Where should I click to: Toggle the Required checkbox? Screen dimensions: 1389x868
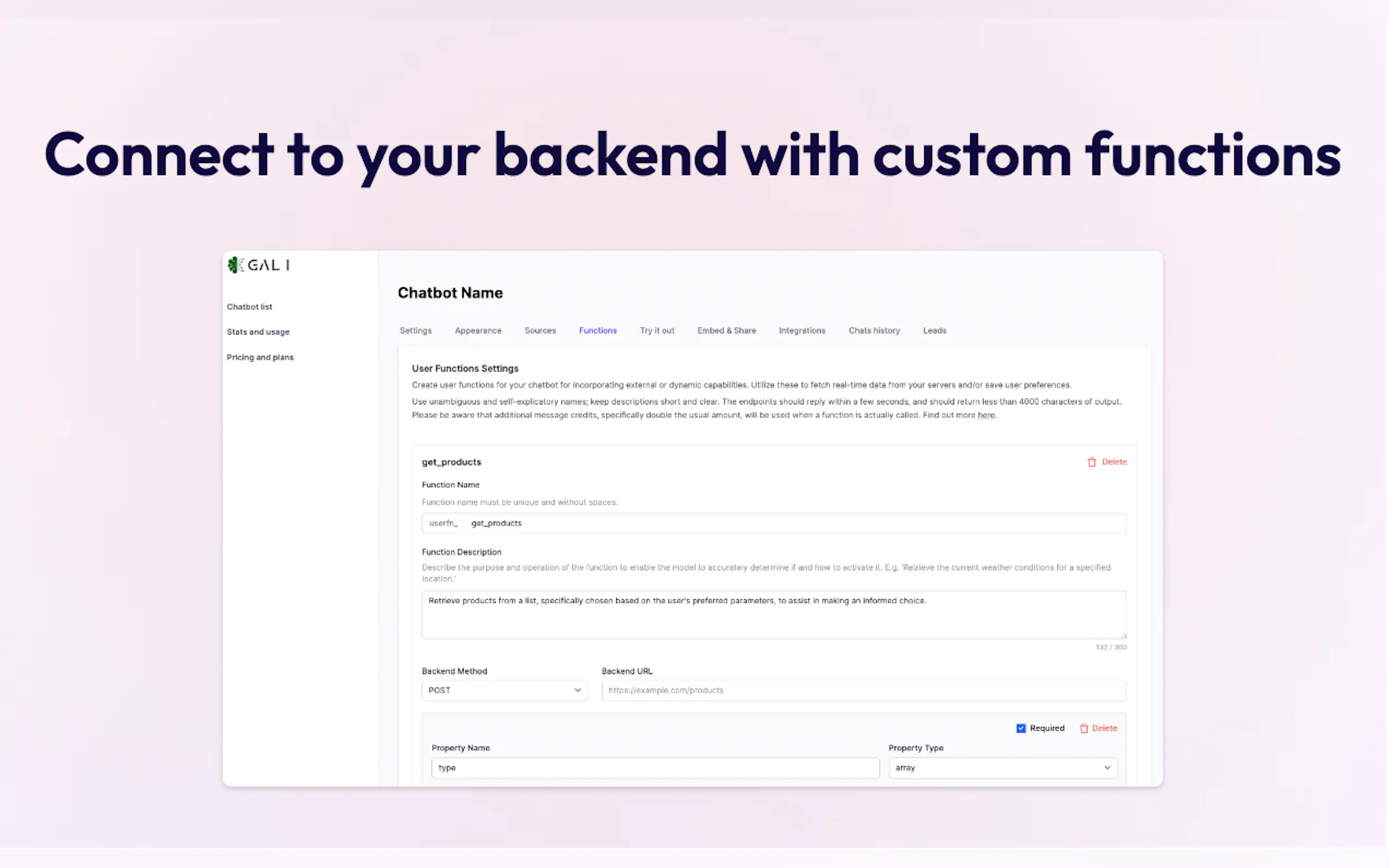(1020, 729)
